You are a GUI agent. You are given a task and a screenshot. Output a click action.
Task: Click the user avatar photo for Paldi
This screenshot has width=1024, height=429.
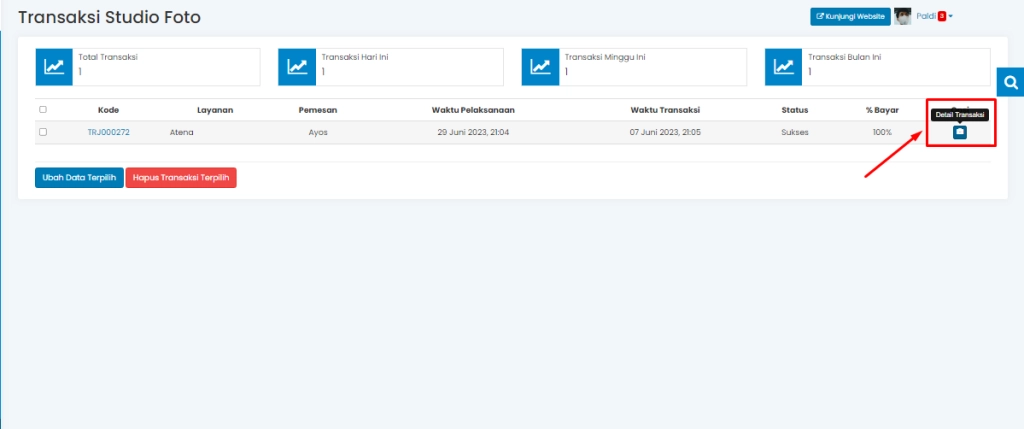[903, 16]
